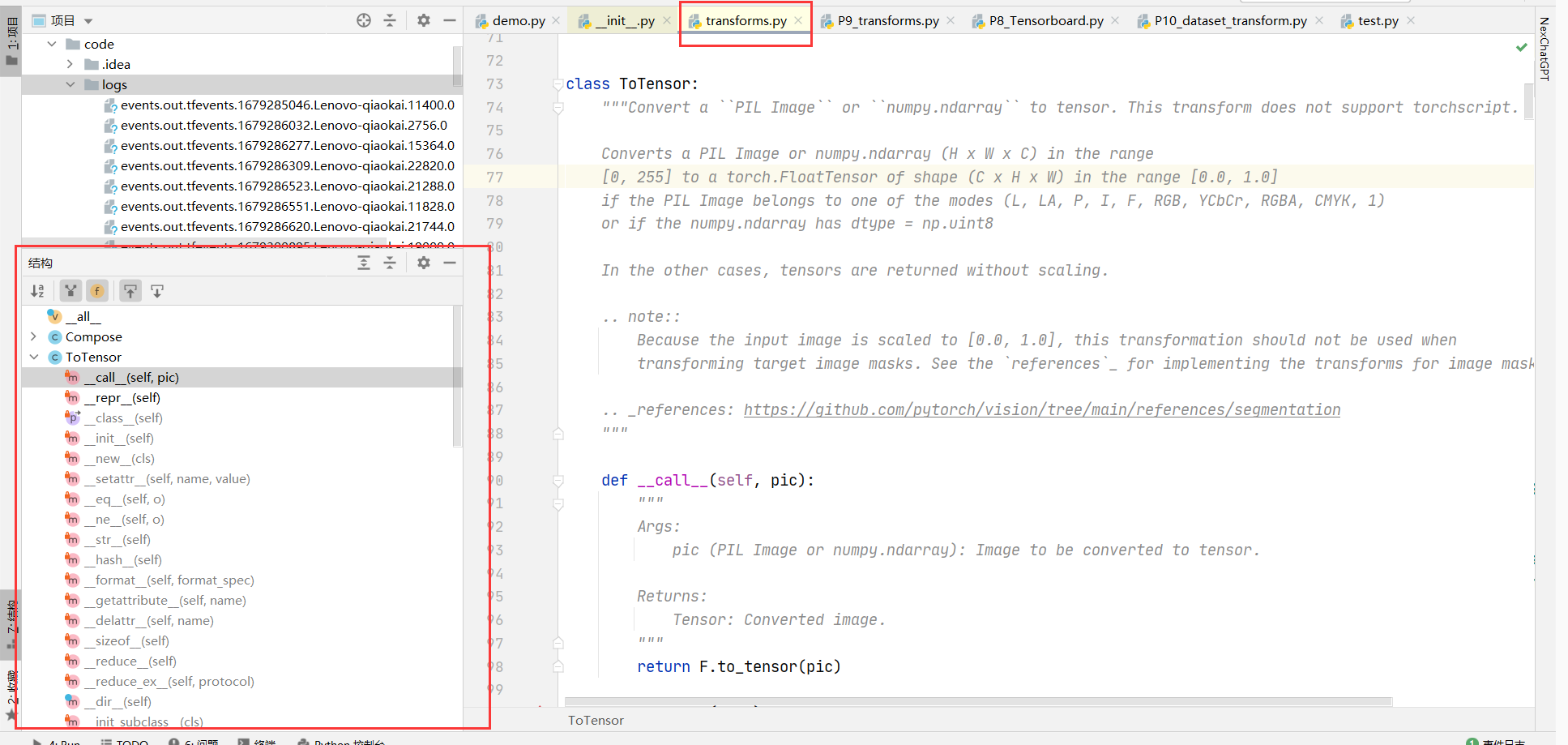The image size is (1568, 745).
Task: Toggle autoscroll to source in structure toolbar
Action: tap(130, 291)
